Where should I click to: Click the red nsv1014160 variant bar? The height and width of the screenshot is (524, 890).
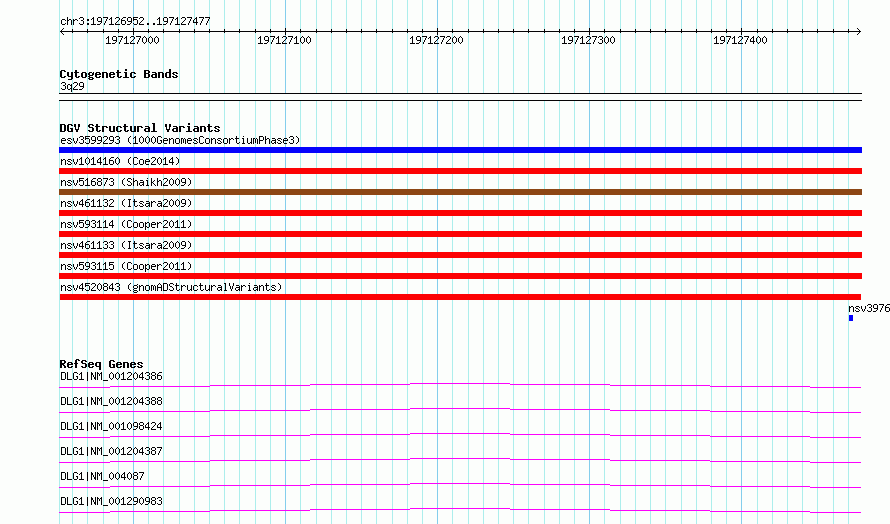coord(460,171)
